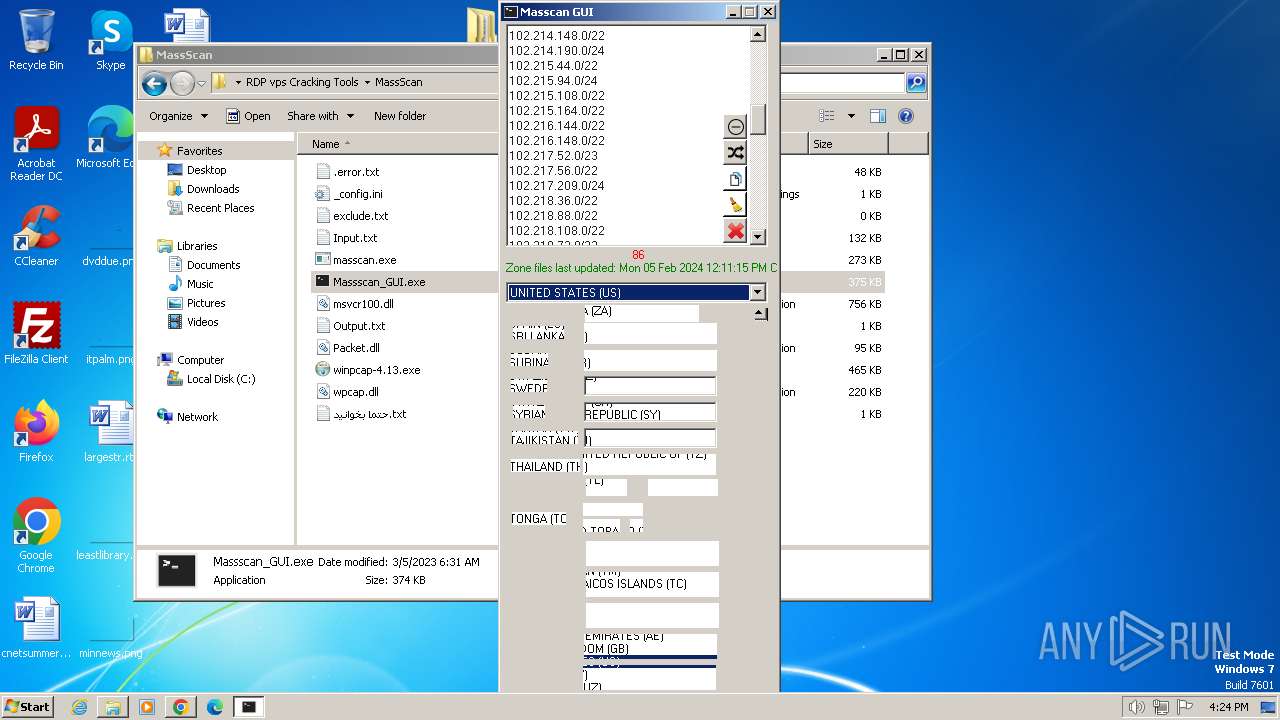Go back in MassScan explorer window

pyautogui.click(x=154, y=83)
